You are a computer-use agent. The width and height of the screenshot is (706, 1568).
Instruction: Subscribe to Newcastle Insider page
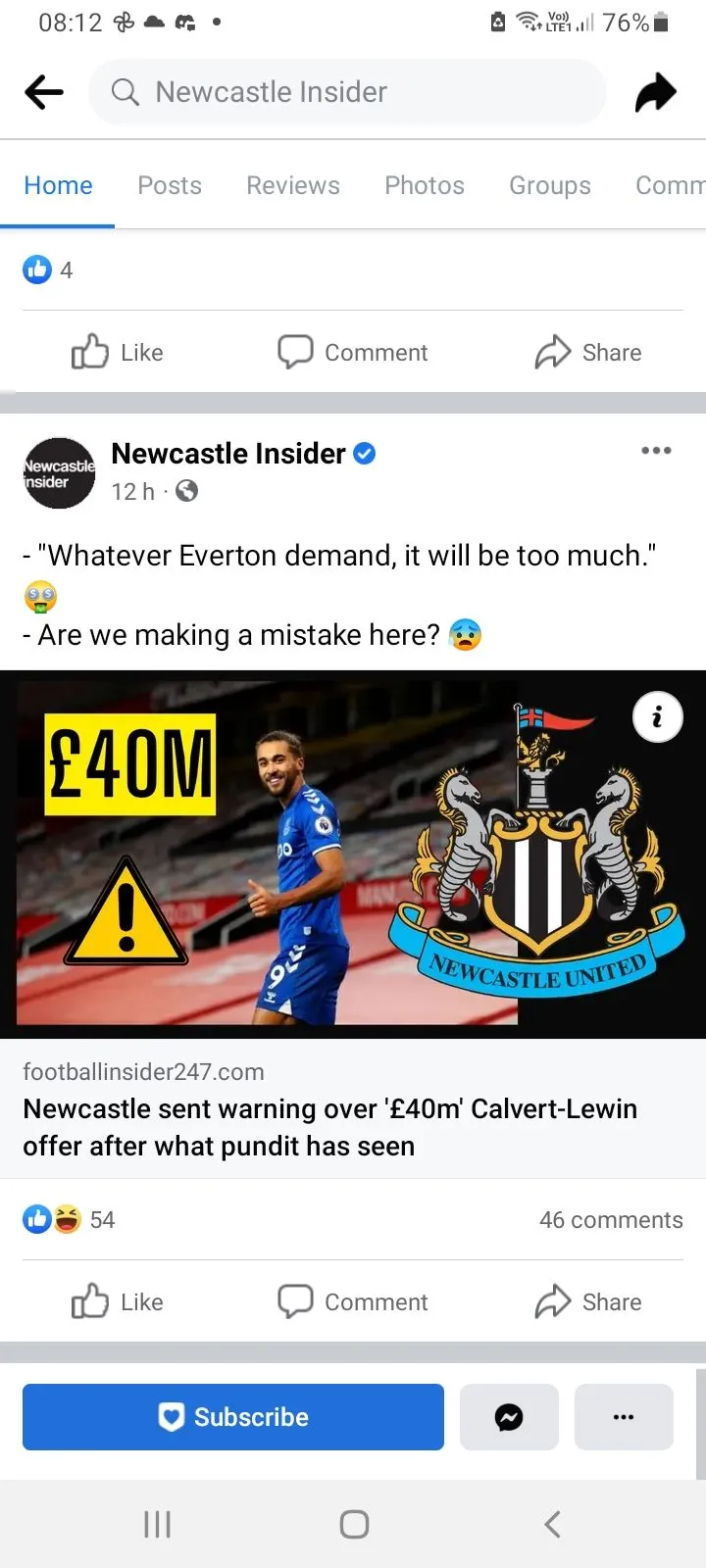(233, 1417)
